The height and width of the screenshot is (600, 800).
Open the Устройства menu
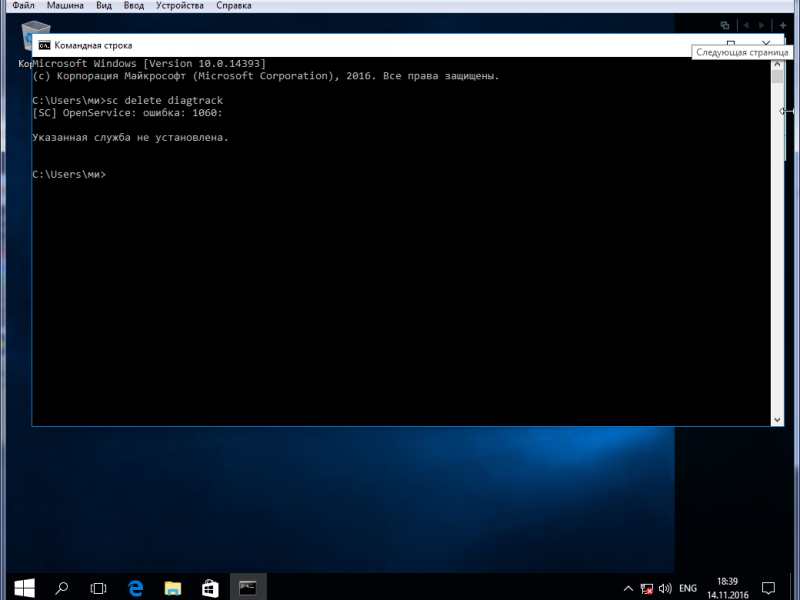pos(180,6)
